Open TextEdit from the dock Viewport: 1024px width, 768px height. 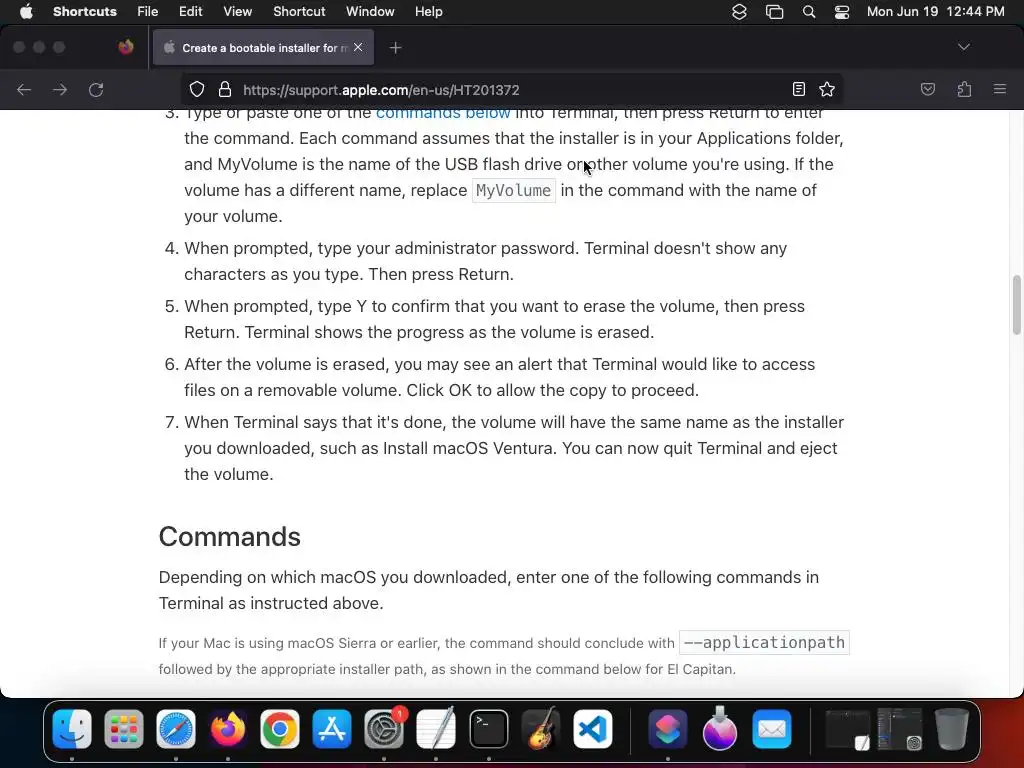click(x=436, y=728)
